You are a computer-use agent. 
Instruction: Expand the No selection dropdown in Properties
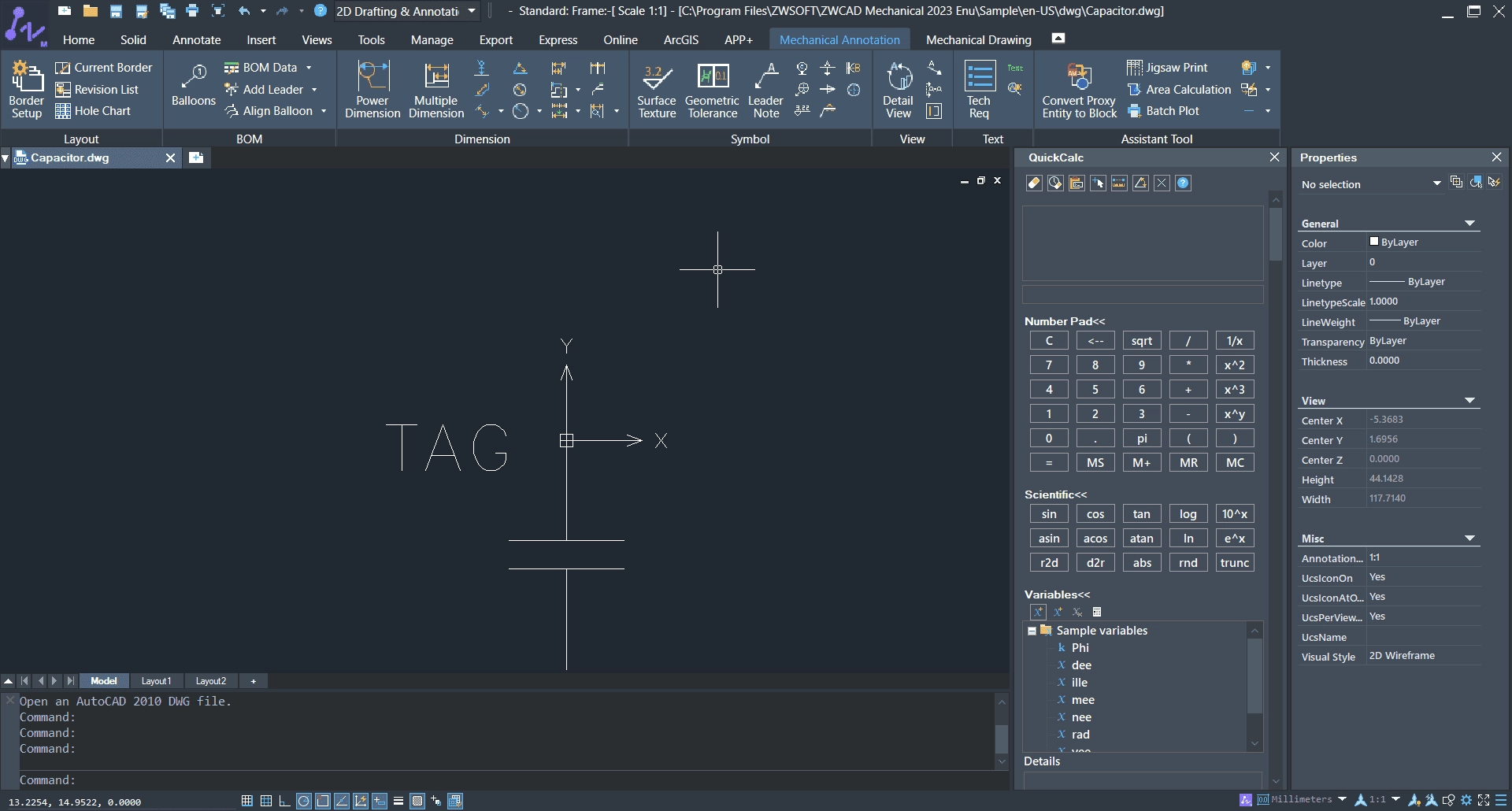(1371, 184)
